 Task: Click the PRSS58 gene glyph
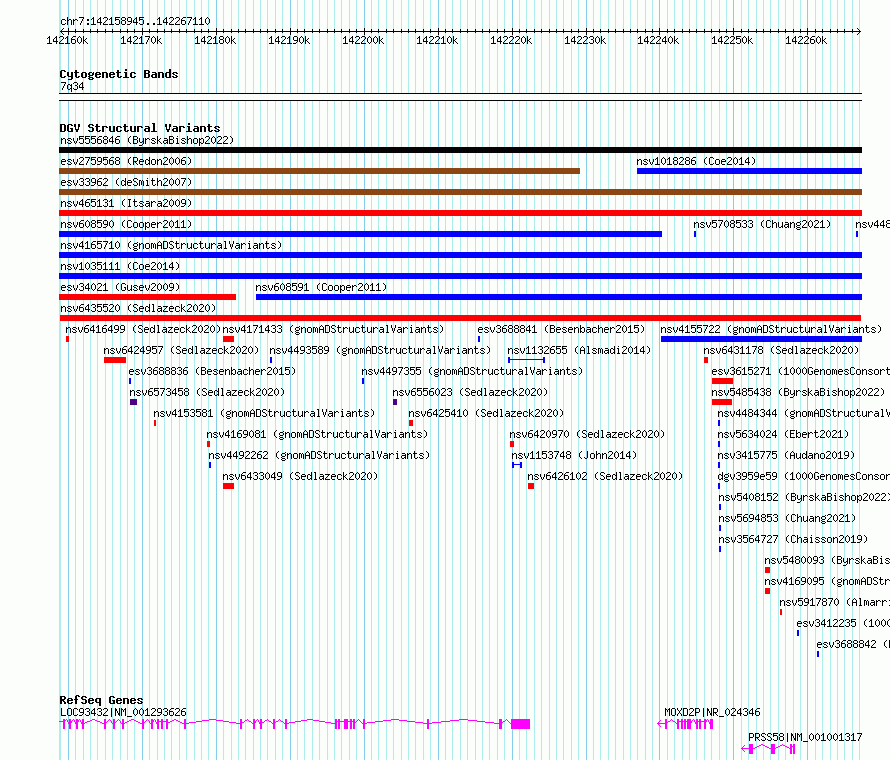(x=769, y=749)
